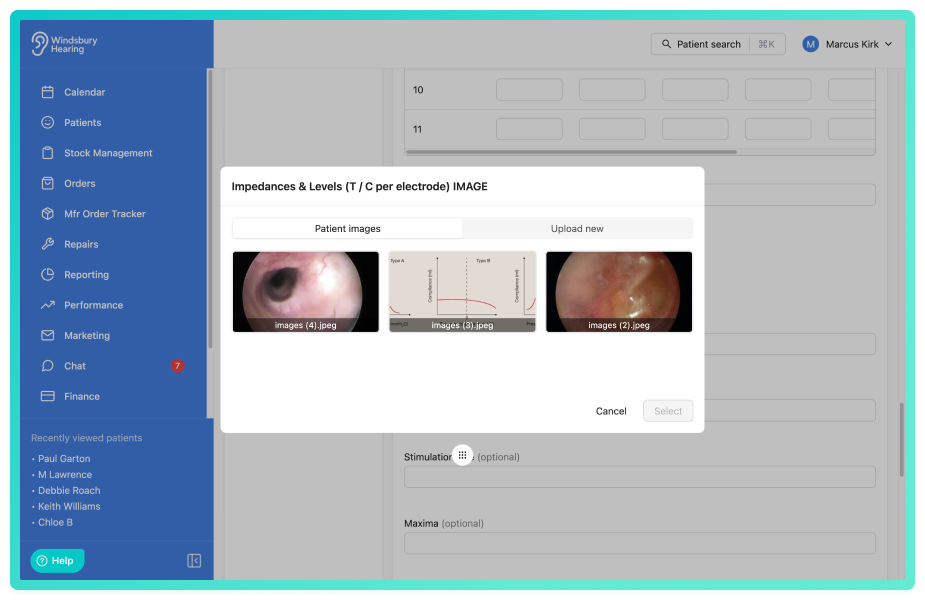
Task: Open the Calendar icon in sidebar
Action: tap(48, 92)
